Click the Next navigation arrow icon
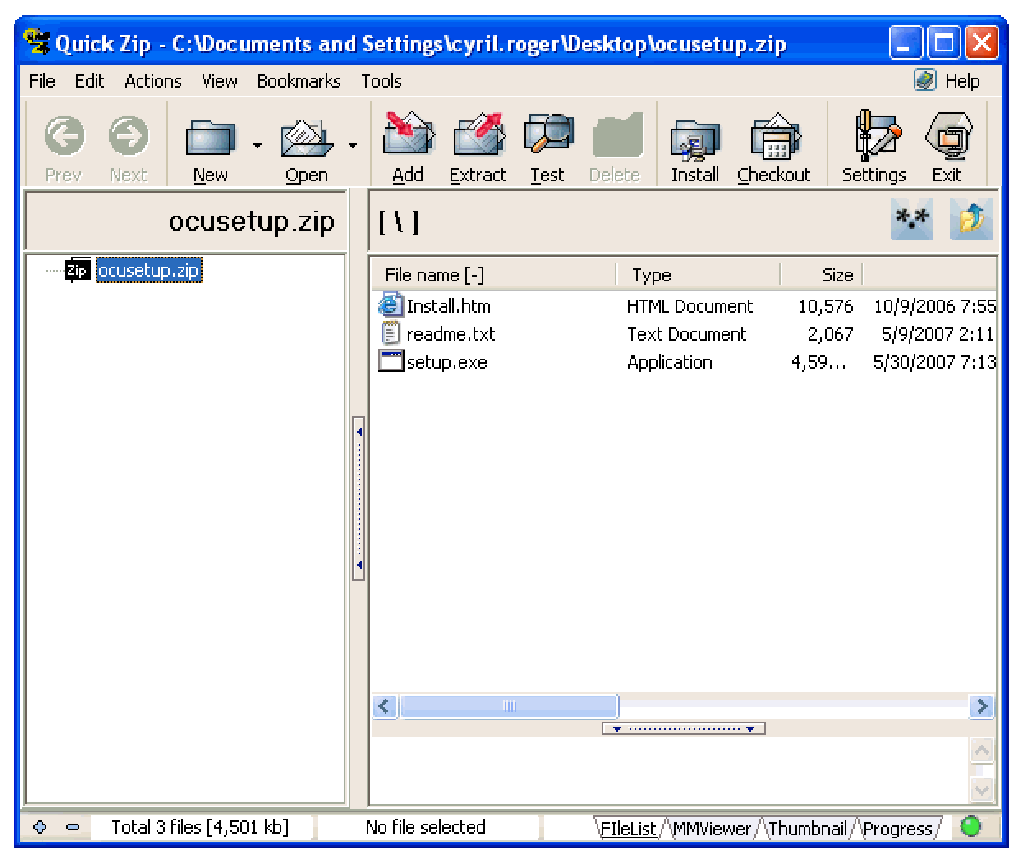The image size is (1020, 861). point(128,136)
